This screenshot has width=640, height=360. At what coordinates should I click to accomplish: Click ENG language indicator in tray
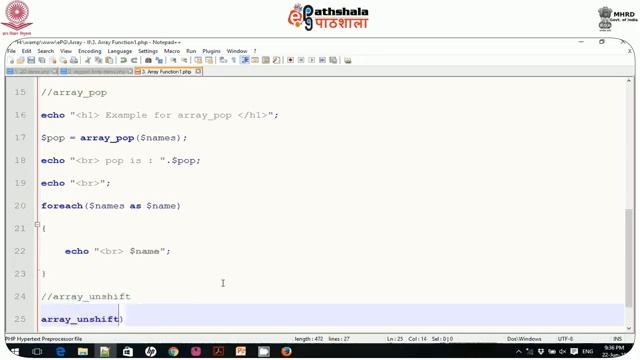tap(587, 351)
